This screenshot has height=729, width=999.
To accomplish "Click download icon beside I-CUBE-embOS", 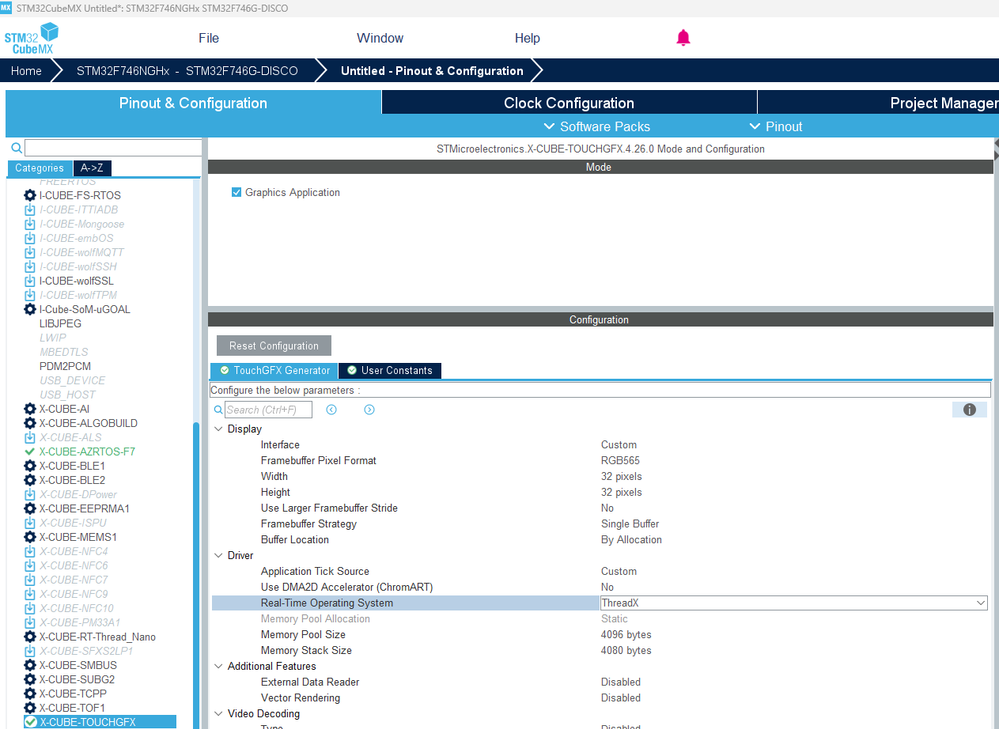I will [x=30, y=238].
